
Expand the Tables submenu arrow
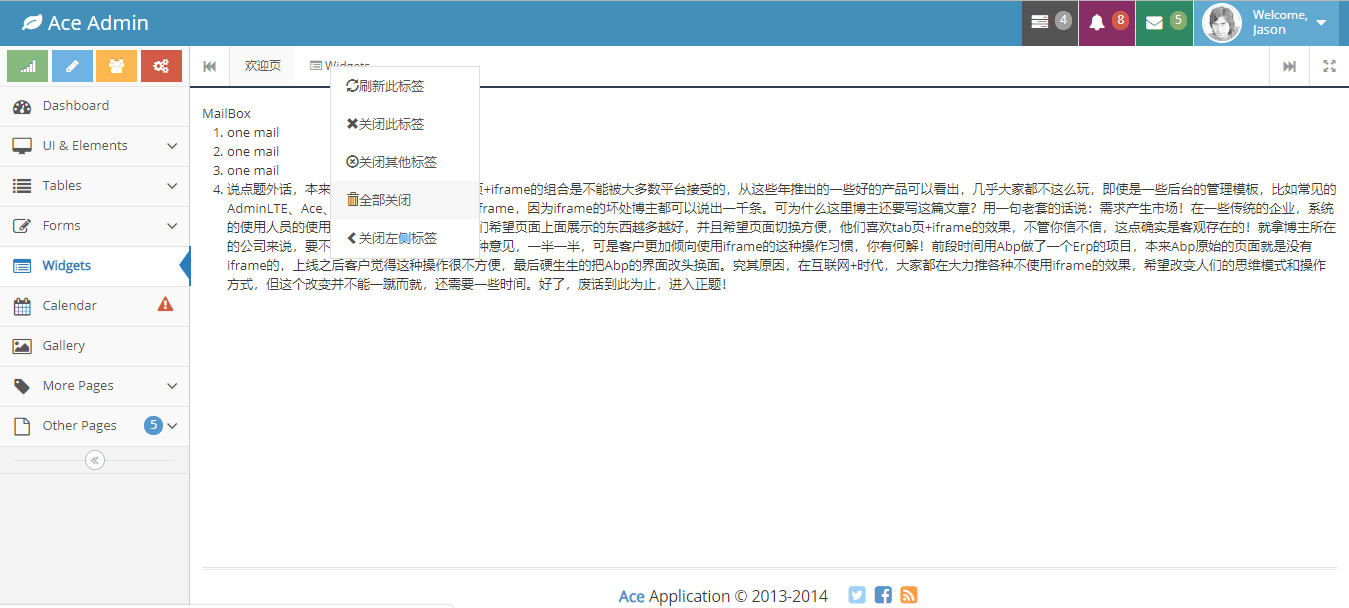(x=172, y=186)
